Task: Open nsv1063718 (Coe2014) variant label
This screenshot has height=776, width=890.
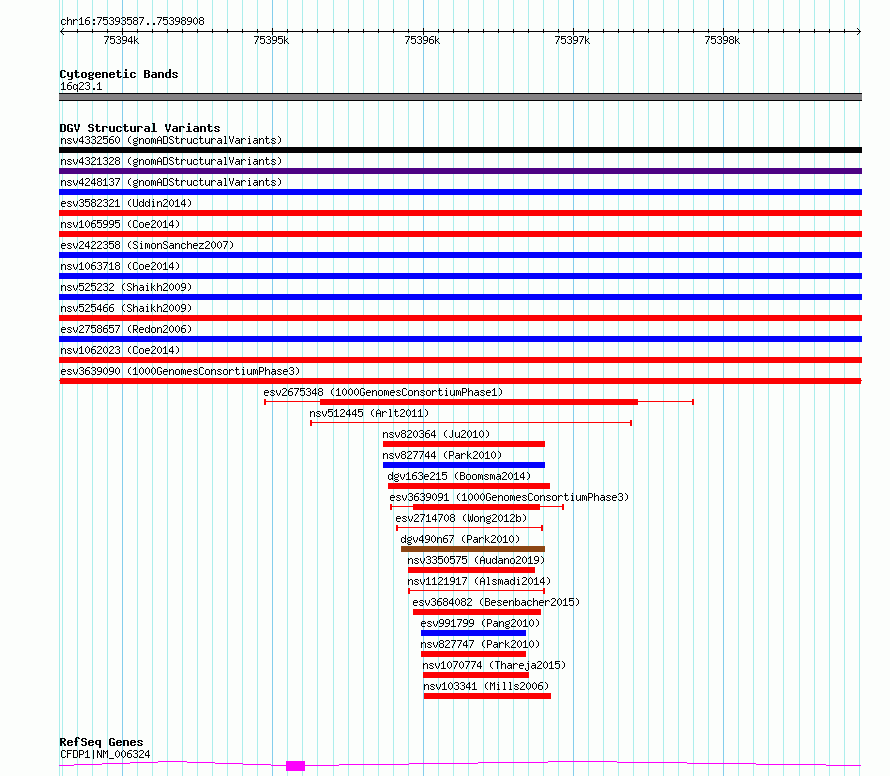Action: [120, 266]
